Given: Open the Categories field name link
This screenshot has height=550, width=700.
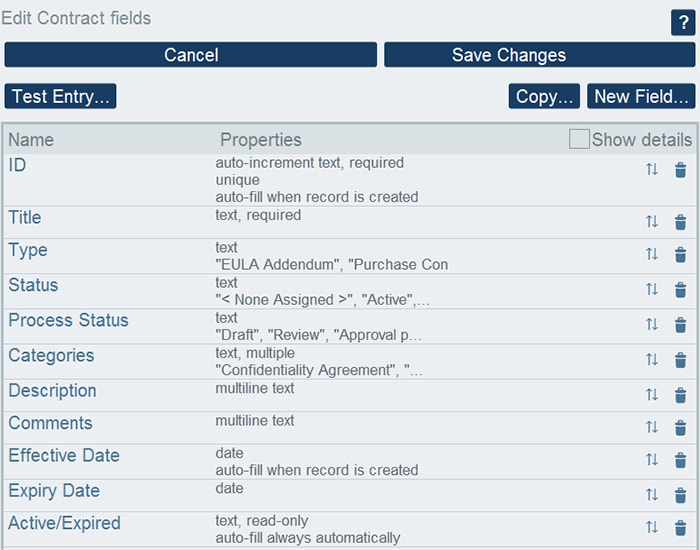Looking at the screenshot, I should [51, 355].
